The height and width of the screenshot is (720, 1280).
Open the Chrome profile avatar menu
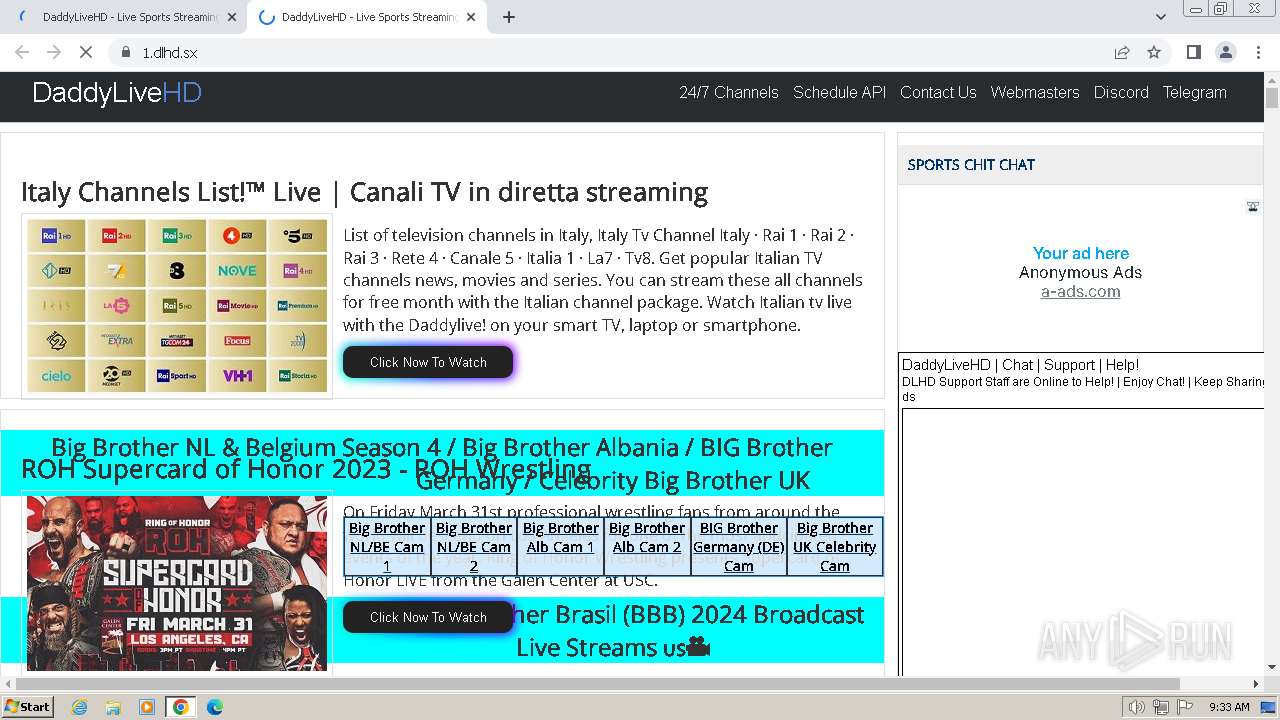(1226, 52)
